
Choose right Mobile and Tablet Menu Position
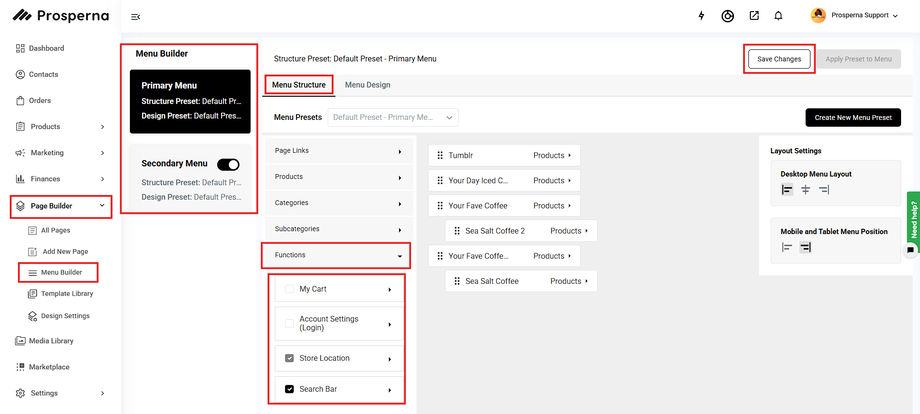click(x=805, y=247)
